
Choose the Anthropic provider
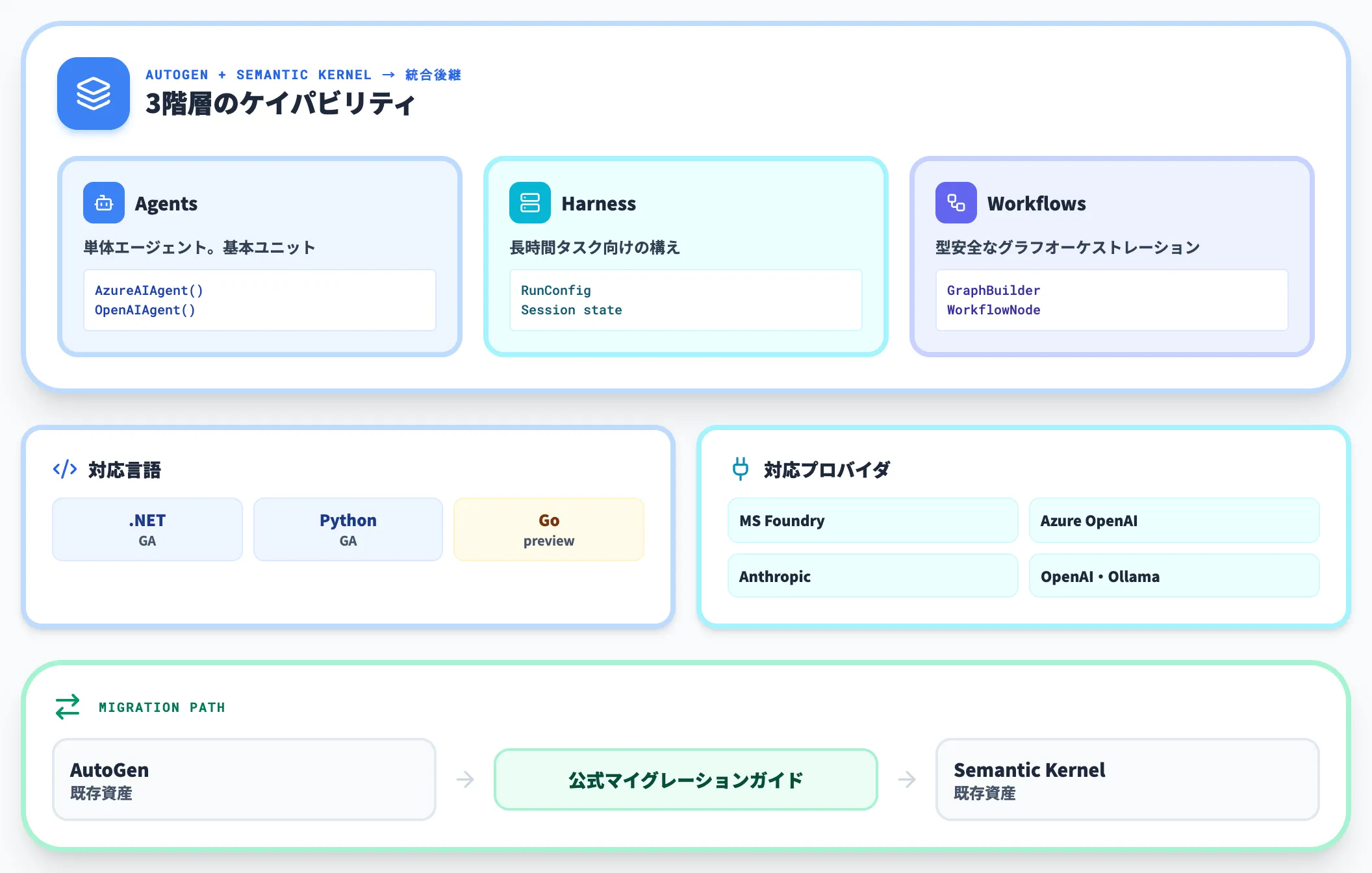[873, 576]
